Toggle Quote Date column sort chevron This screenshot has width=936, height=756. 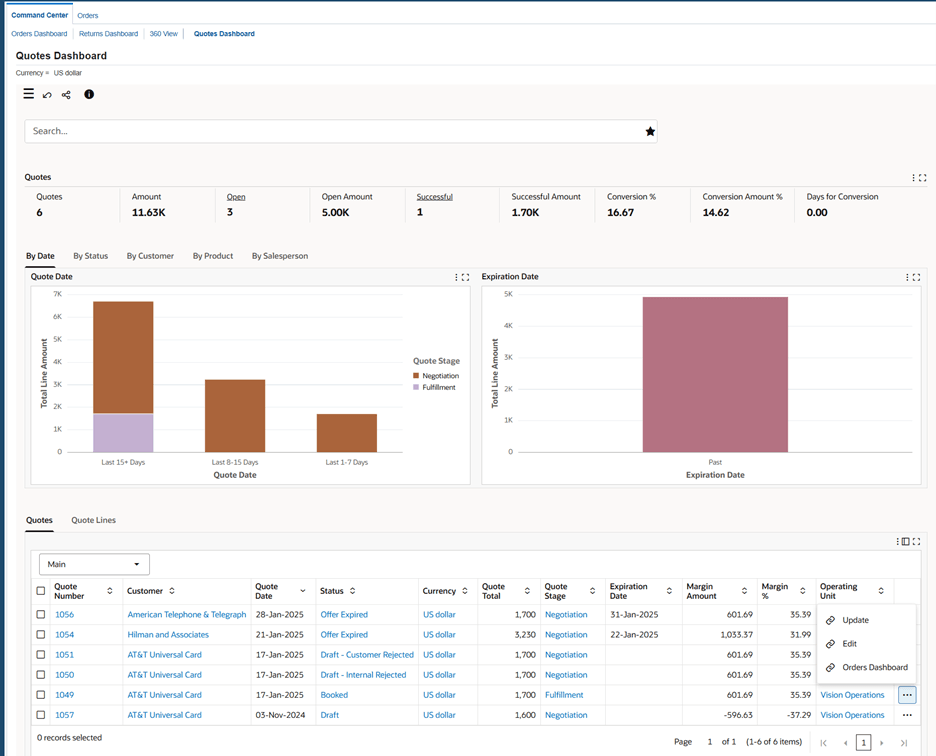303,591
